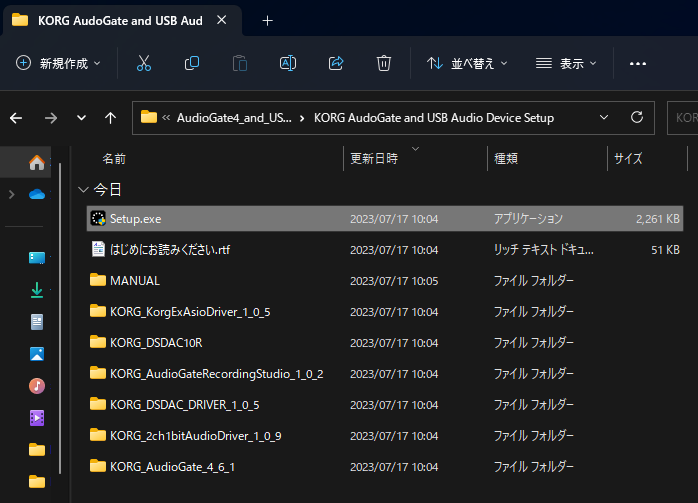698x503 pixels.
Task: Close the KORG AudoGate tab
Action: coord(222,20)
